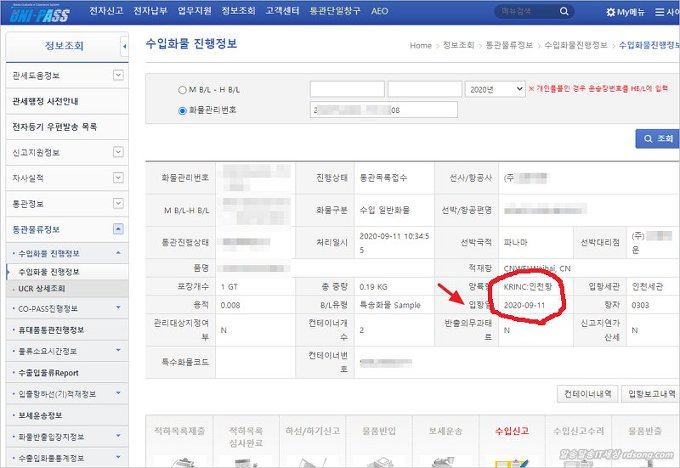Open the AEO top menu
The image size is (680, 468).
click(379, 11)
